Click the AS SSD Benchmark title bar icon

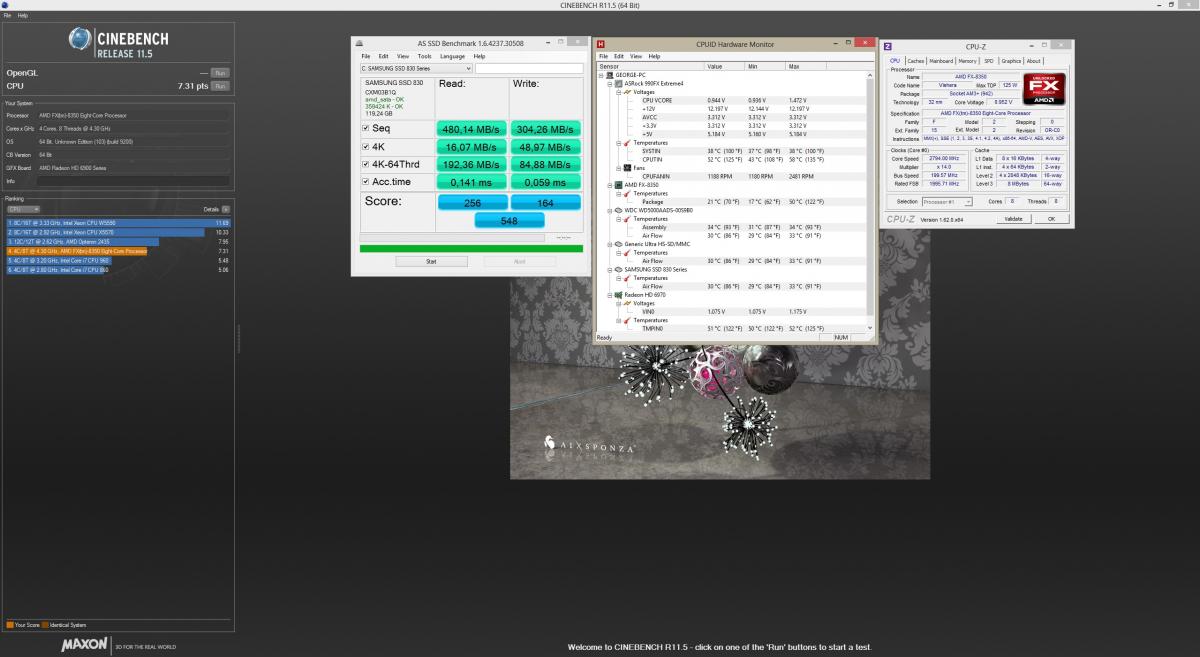(x=361, y=44)
